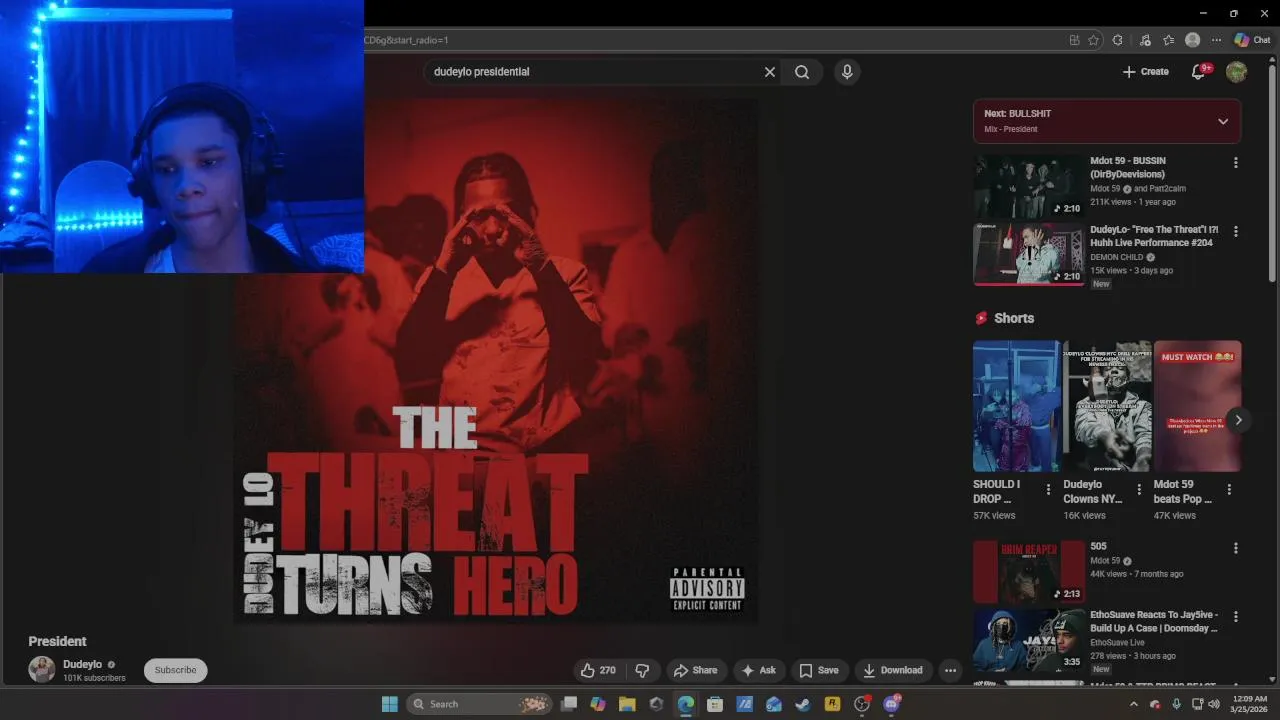Clear the YouTube search box text
This screenshot has width=1280, height=720.
click(770, 72)
